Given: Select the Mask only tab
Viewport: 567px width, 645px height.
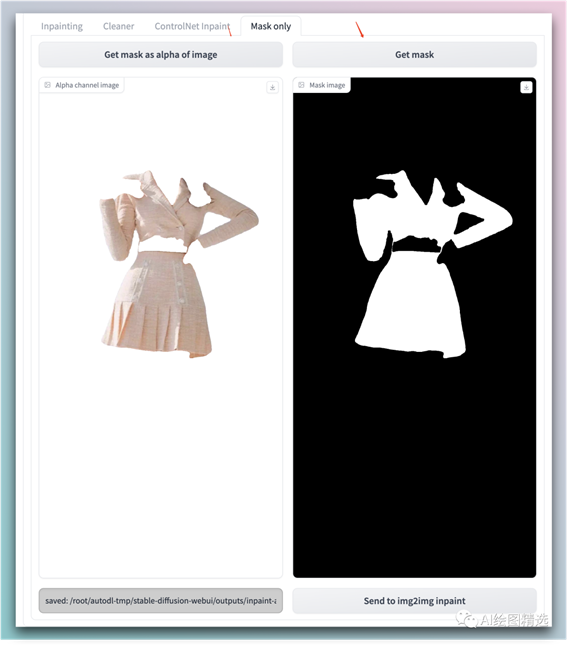Looking at the screenshot, I should click(271, 26).
